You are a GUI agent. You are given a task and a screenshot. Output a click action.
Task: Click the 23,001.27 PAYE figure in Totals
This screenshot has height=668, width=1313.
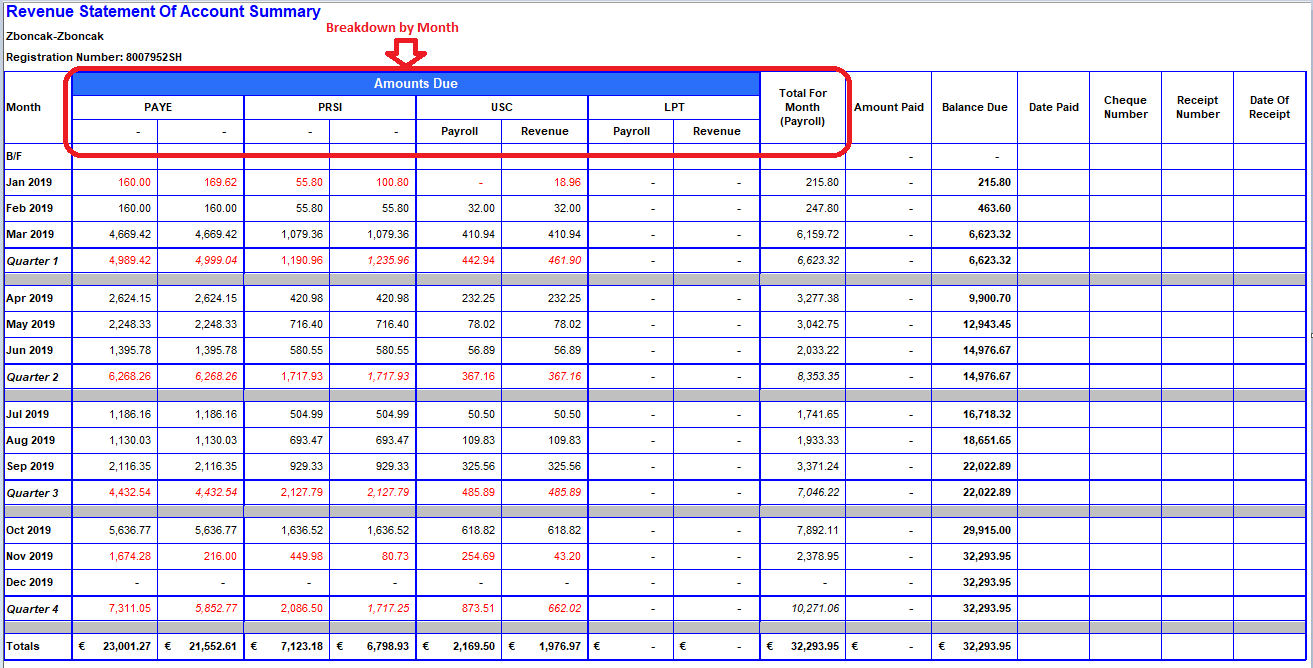point(127,646)
